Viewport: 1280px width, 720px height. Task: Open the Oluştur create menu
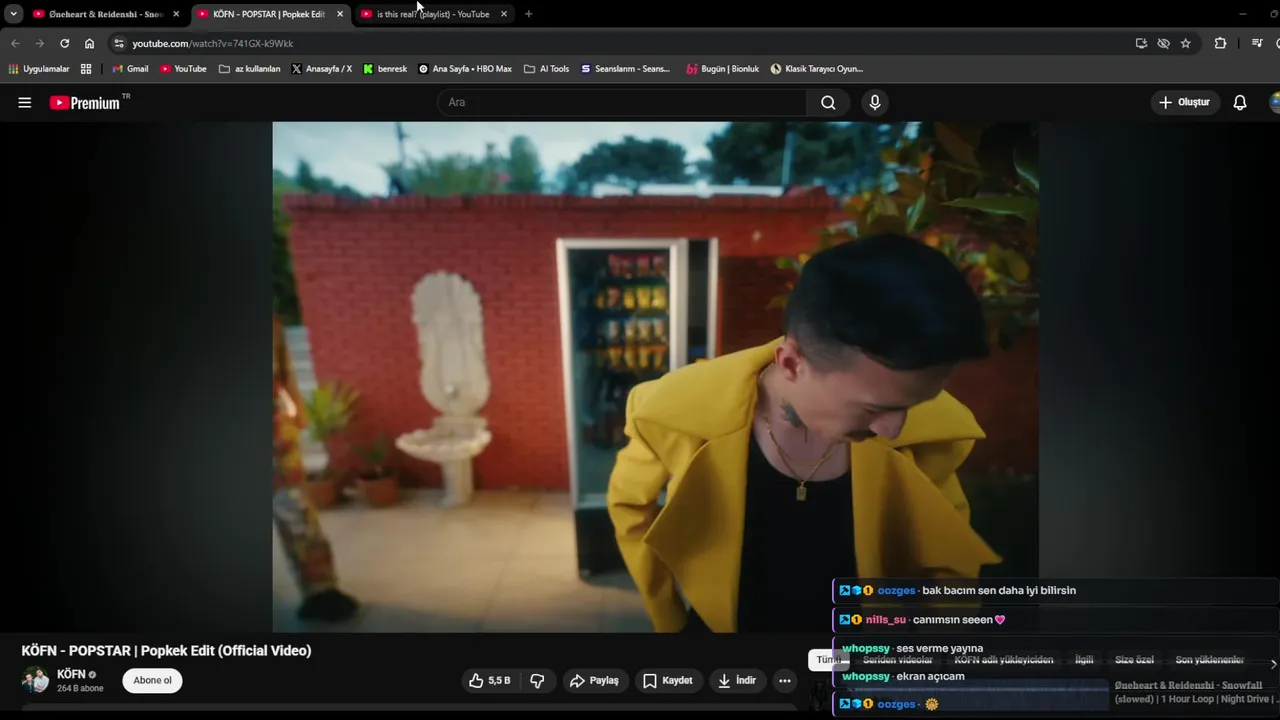pos(1184,102)
